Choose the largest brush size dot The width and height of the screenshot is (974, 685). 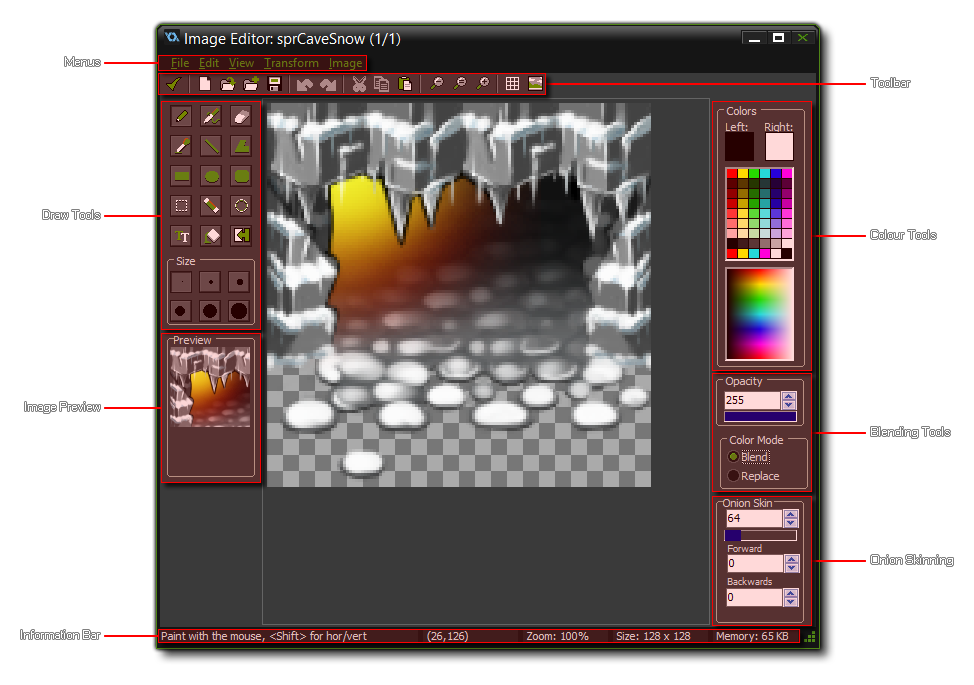(239, 311)
